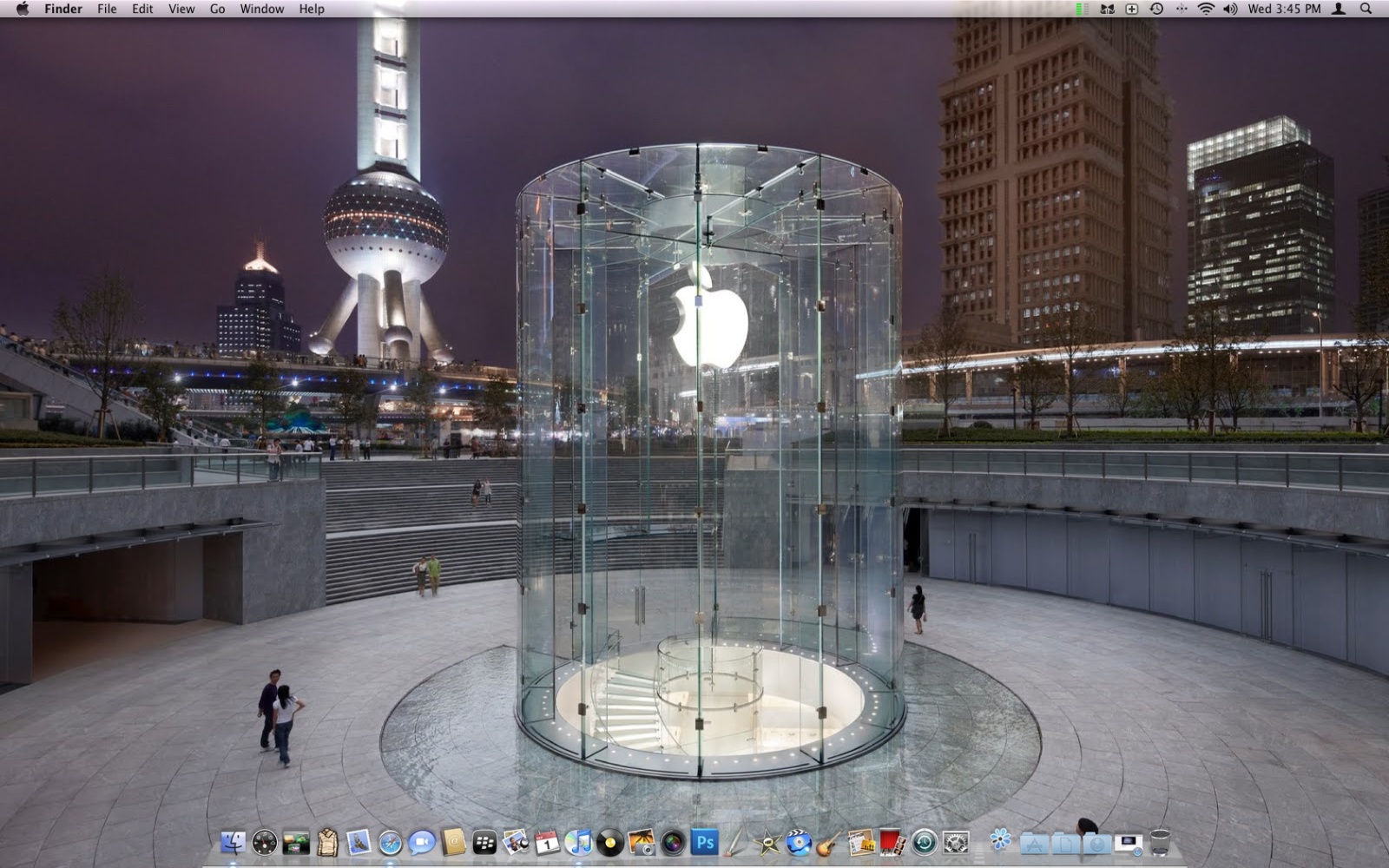Open the vinyl record app in Dock
1389x868 pixels.
click(610, 842)
